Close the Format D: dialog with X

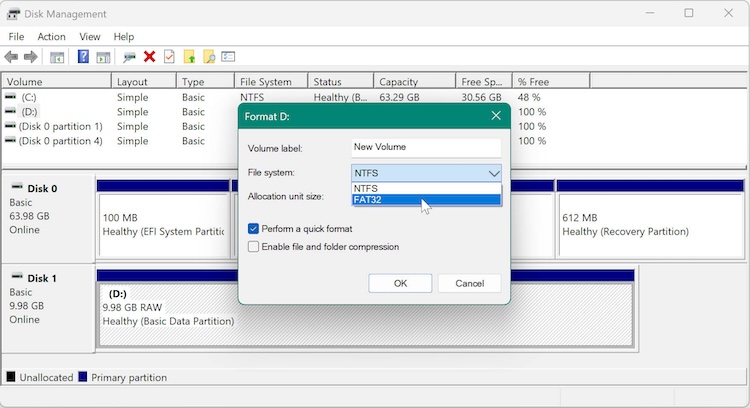496,116
